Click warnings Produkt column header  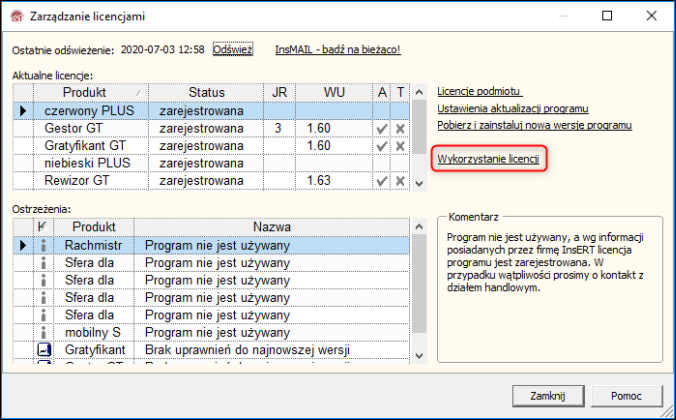[x=94, y=227]
